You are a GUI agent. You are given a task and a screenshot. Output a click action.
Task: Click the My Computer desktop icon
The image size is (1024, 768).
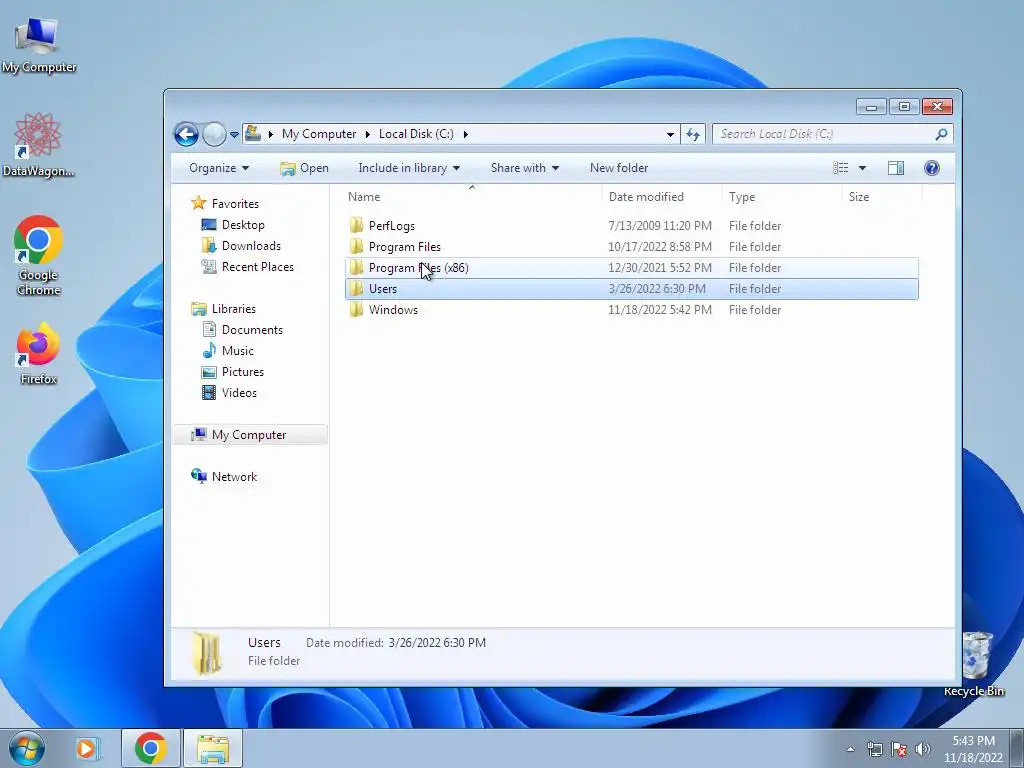point(38,44)
